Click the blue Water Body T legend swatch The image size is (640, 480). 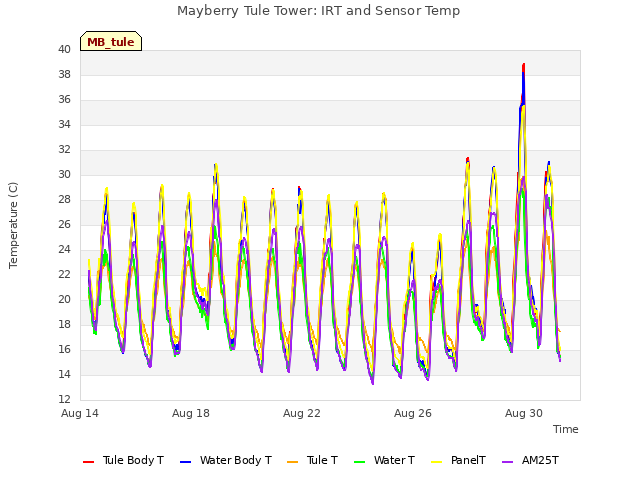[x=186, y=462]
